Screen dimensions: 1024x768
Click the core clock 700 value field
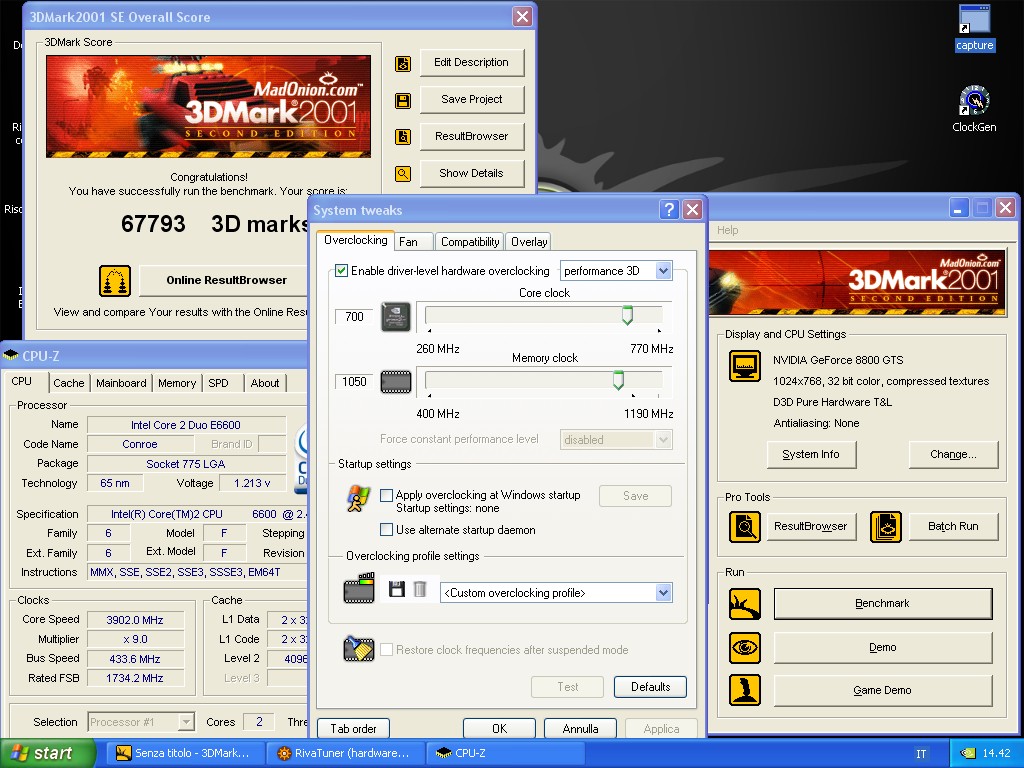pyautogui.click(x=354, y=317)
